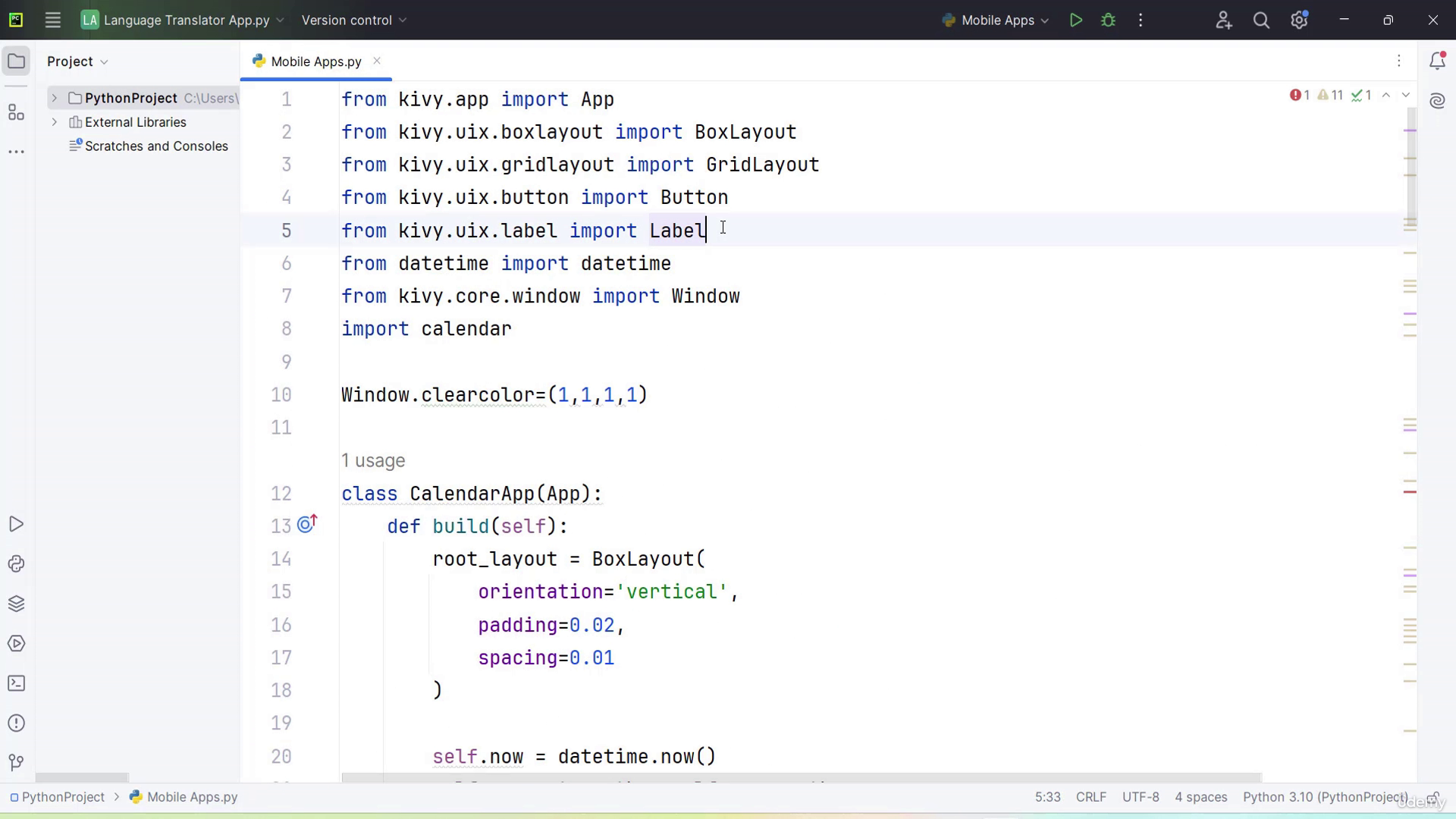Expand the PythonProject tree node
The image size is (1456, 819).
[x=54, y=98]
